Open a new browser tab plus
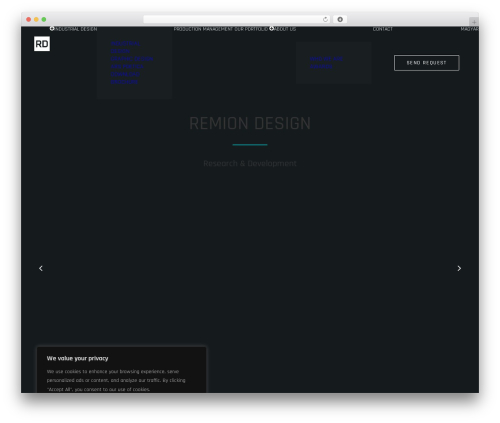500x423 pixels. tap(474, 22)
